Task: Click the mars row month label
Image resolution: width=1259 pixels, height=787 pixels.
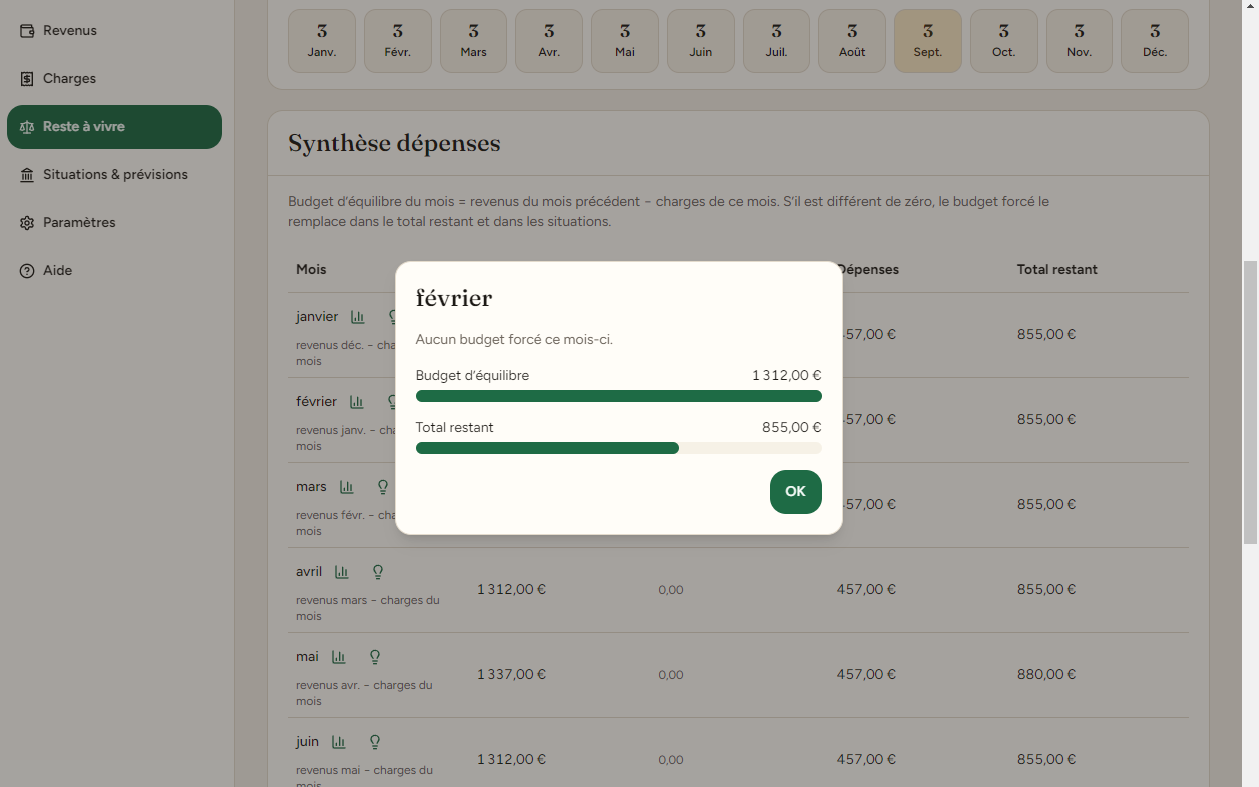Action: tap(311, 487)
